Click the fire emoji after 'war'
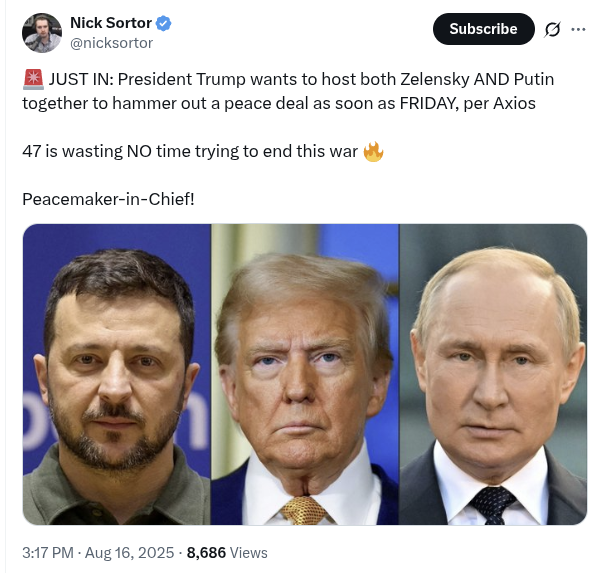The height and width of the screenshot is (573, 604). 373,151
